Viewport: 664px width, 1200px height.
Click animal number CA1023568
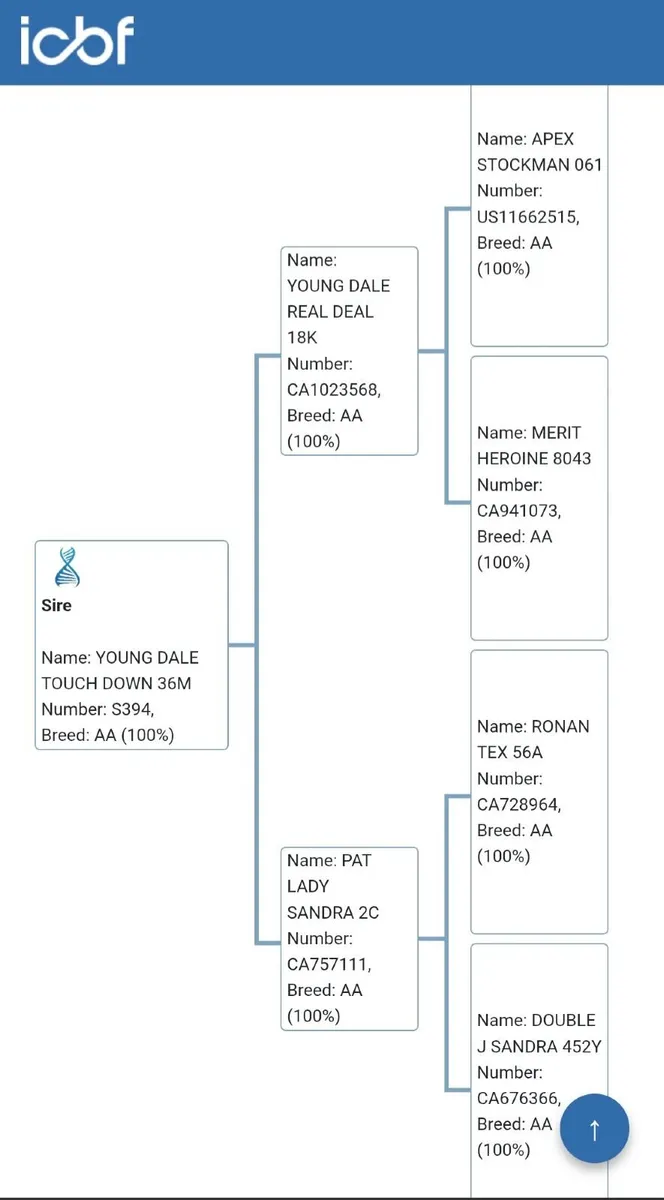coord(334,389)
